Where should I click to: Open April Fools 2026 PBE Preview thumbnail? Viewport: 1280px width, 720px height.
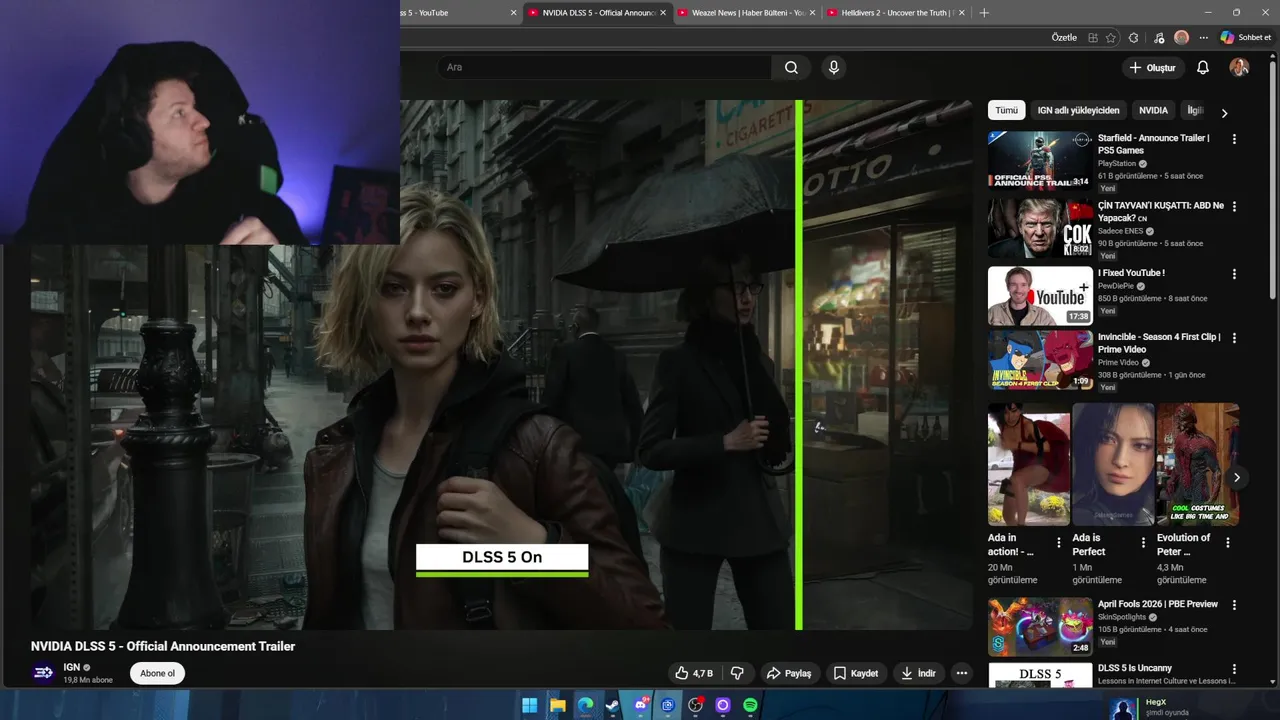[x=1040, y=627]
